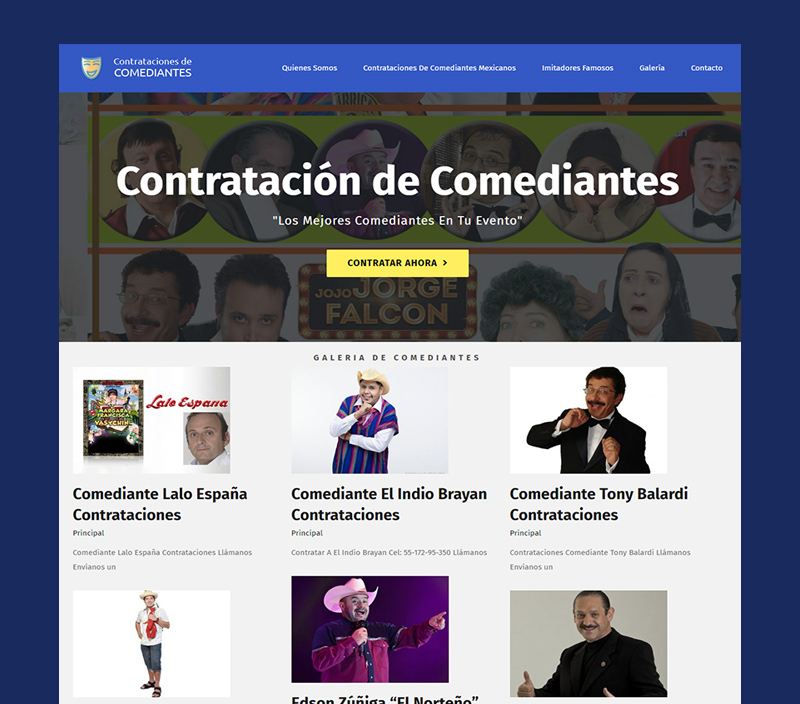
Task: Open the Quienes Somos menu item
Action: click(309, 68)
